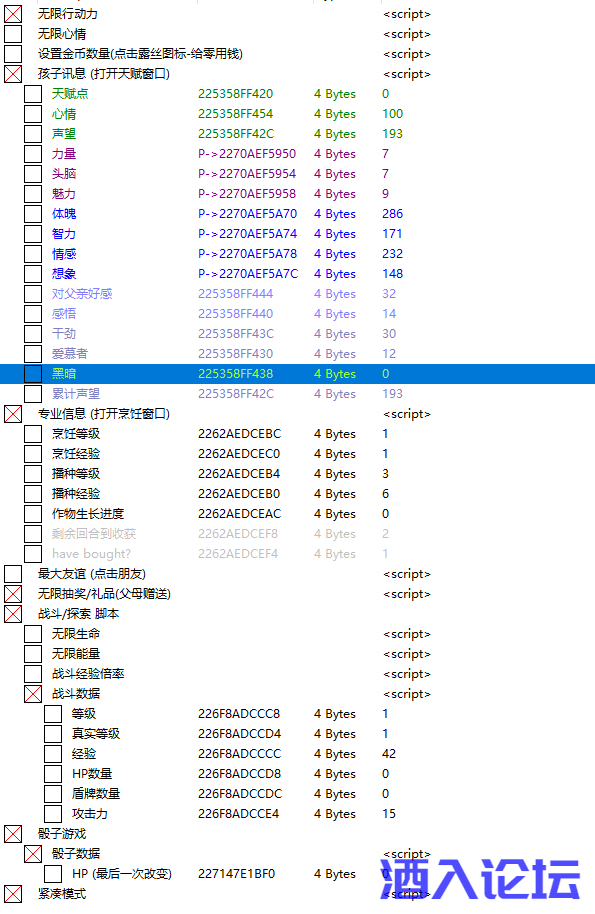The width and height of the screenshot is (595, 914).
Task: Select the 体魄 pointer address entry
Action: (x=248, y=214)
